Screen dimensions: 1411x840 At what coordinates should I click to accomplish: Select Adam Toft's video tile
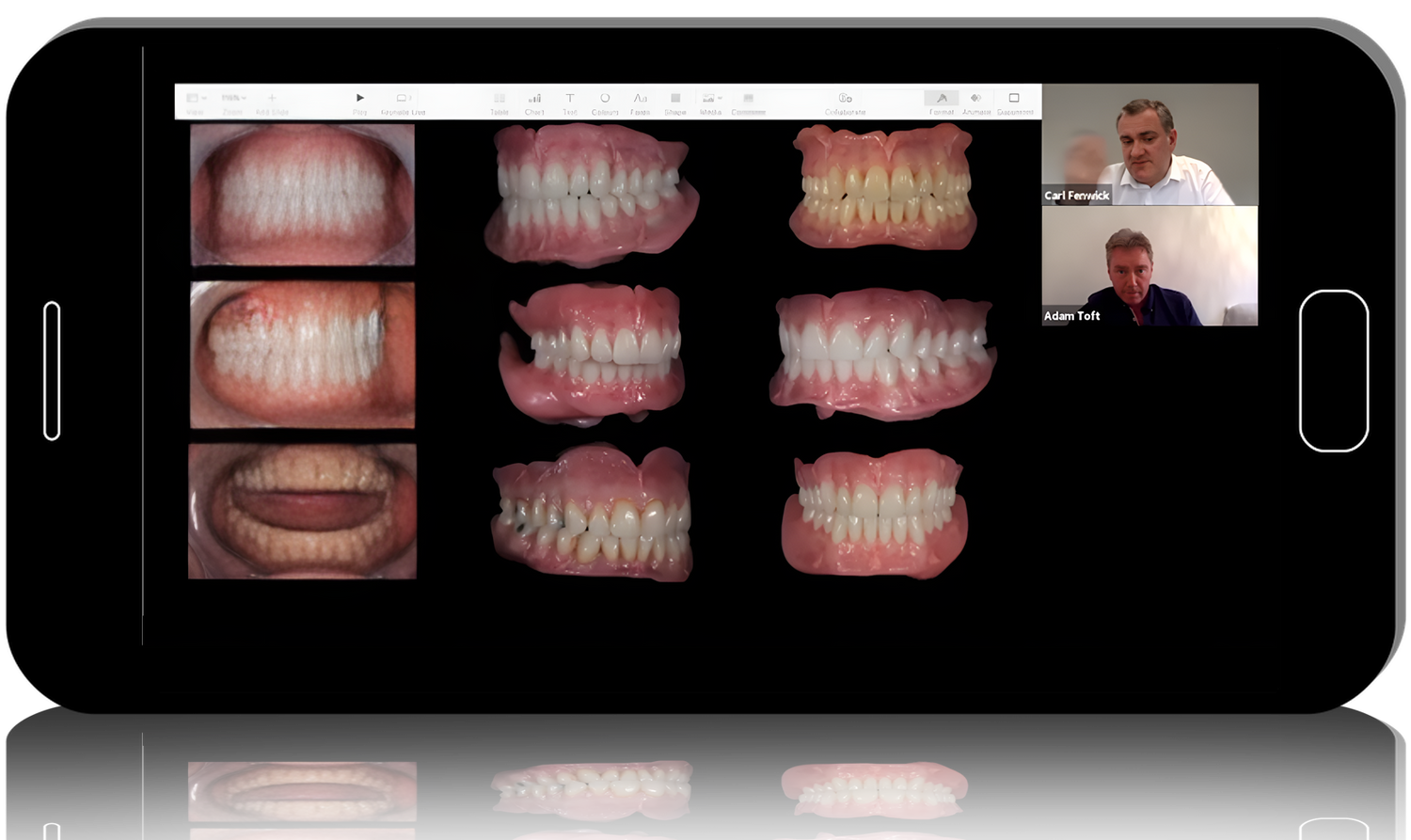click(1149, 265)
